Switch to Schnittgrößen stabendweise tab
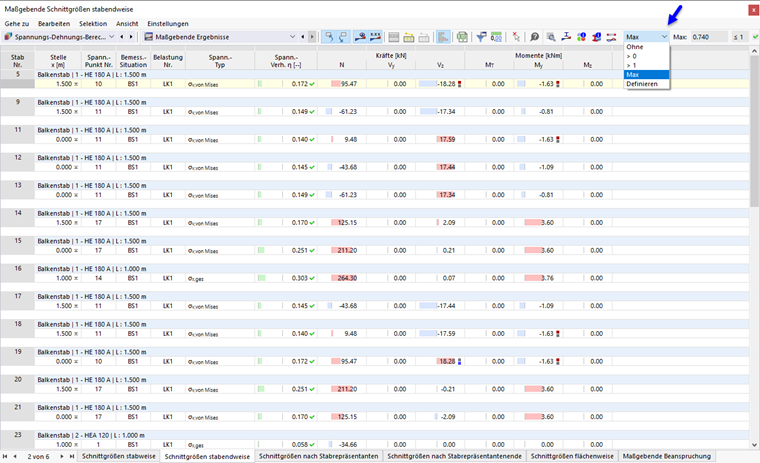 pyautogui.click(x=207, y=456)
